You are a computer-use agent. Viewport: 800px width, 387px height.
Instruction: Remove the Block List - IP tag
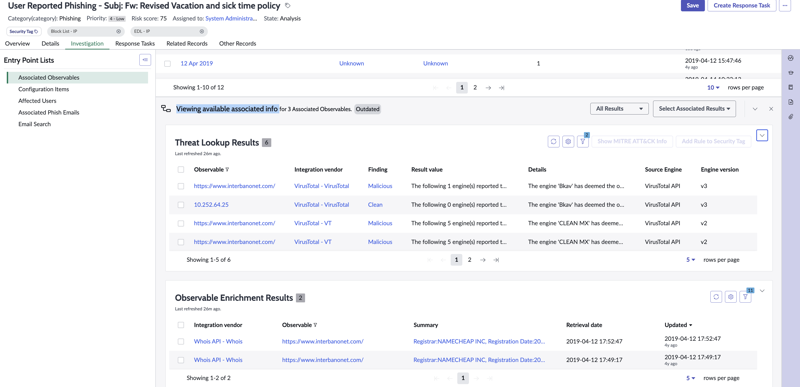pos(118,31)
